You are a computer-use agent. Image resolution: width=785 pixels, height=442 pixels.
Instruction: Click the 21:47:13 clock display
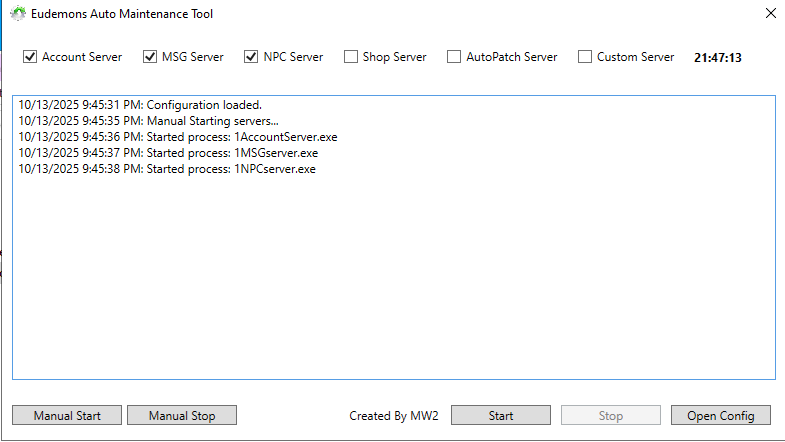[717, 58]
